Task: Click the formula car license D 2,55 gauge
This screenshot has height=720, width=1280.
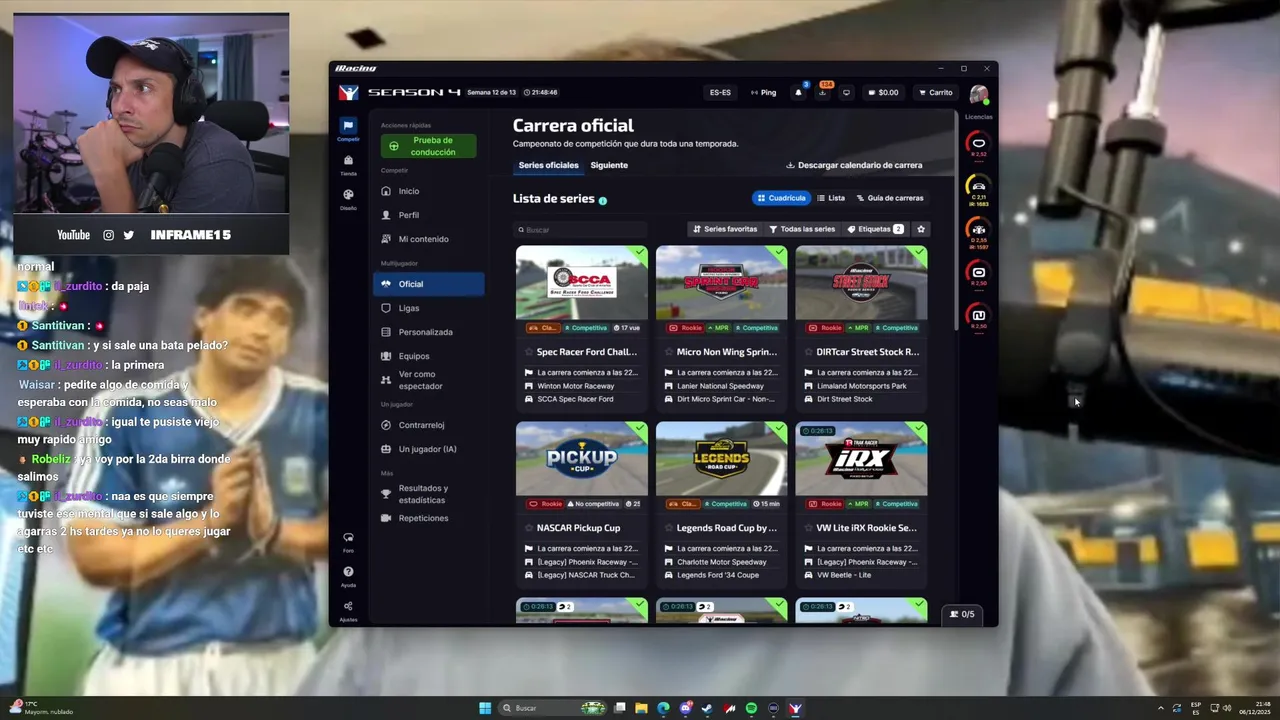Action: [x=979, y=230]
